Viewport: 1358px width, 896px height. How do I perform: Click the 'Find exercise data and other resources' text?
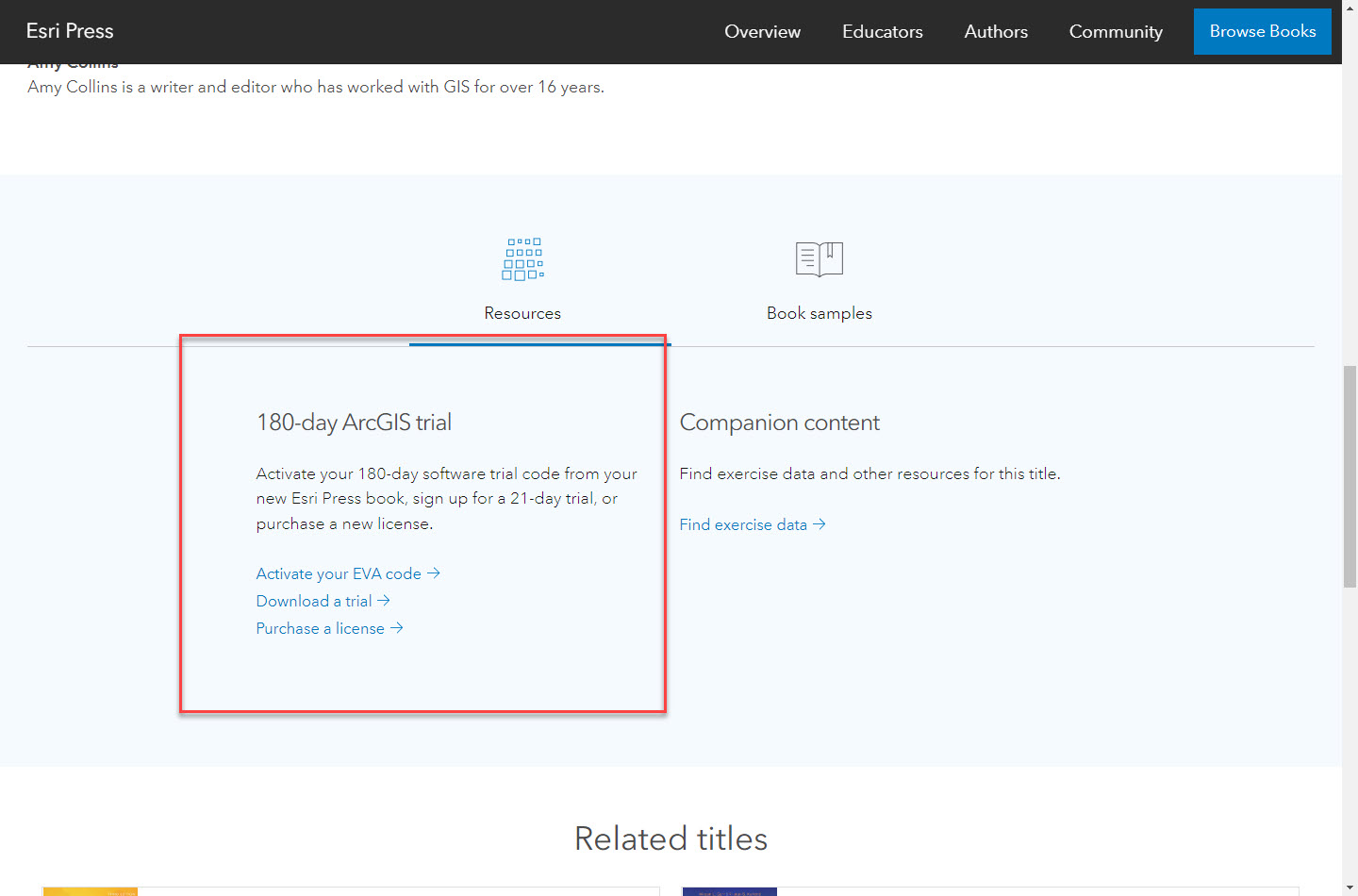pos(870,473)
